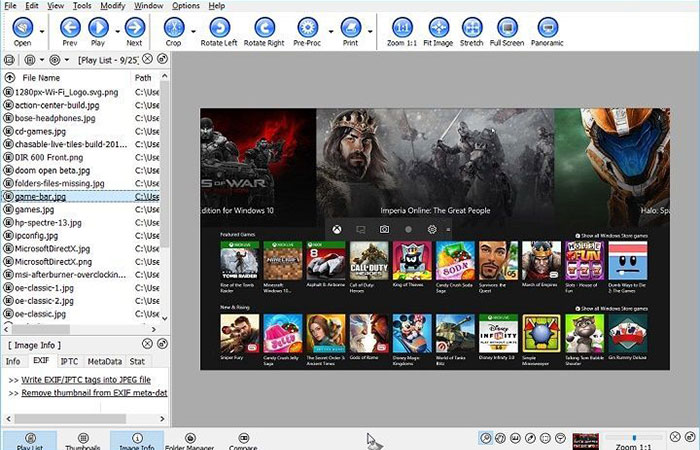Screen dimensions: 700x450
Task: Expand the Crop dropdown arrow
Action: [x=193, y=31]
